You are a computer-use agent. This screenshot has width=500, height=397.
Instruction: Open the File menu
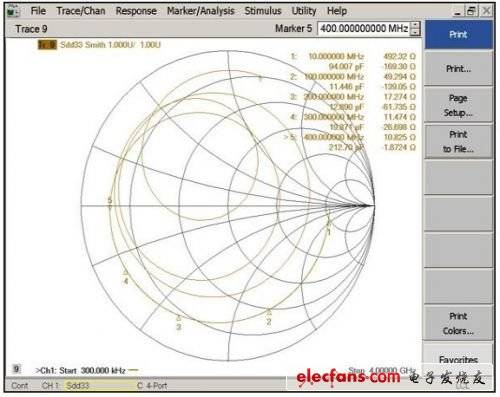pyautogui.click(x=38, y=11)
